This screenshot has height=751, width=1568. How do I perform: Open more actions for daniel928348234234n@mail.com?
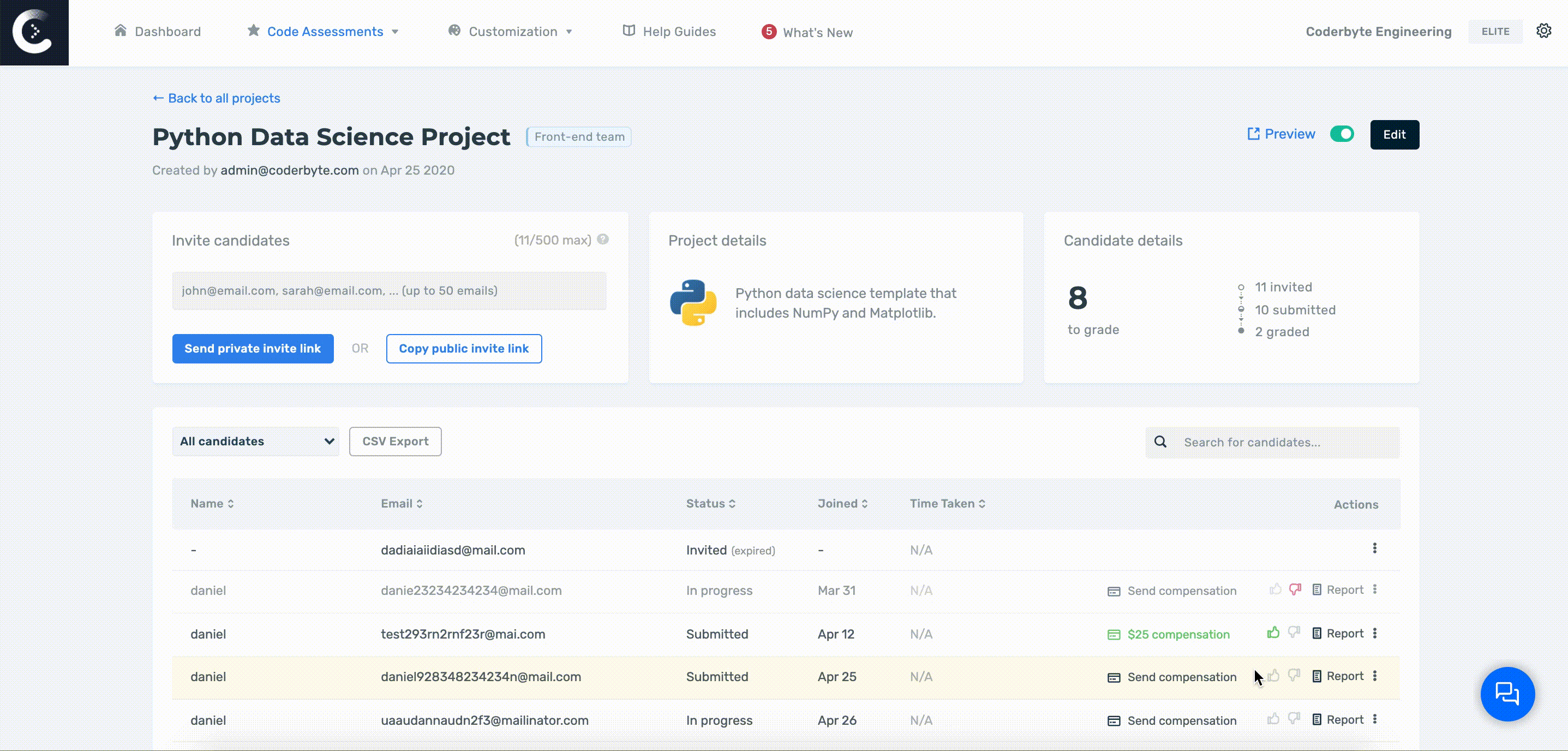pos(1374,676)
